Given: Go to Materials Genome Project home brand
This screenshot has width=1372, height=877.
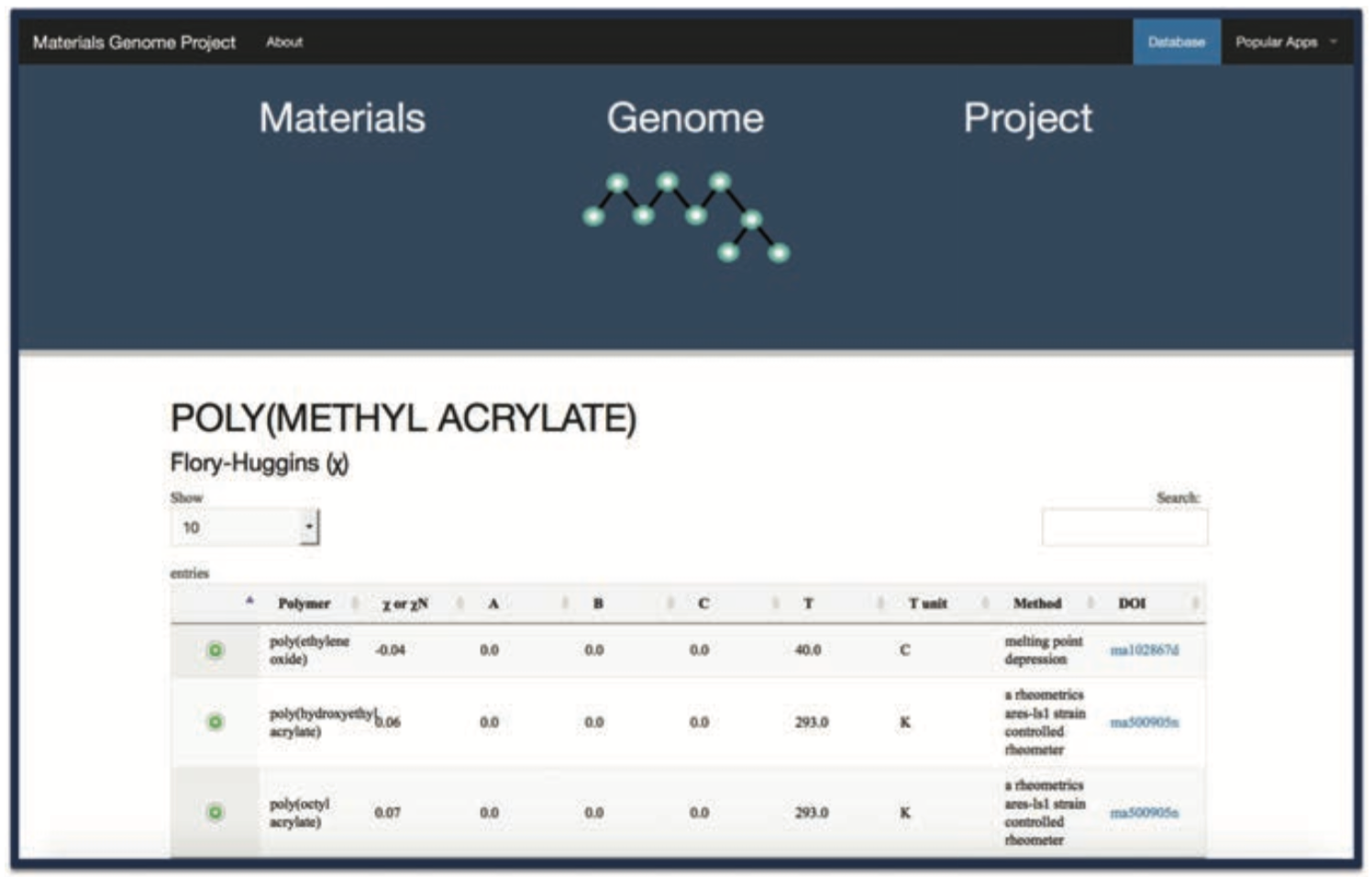Looking at the screenshot, I should 134,42.
